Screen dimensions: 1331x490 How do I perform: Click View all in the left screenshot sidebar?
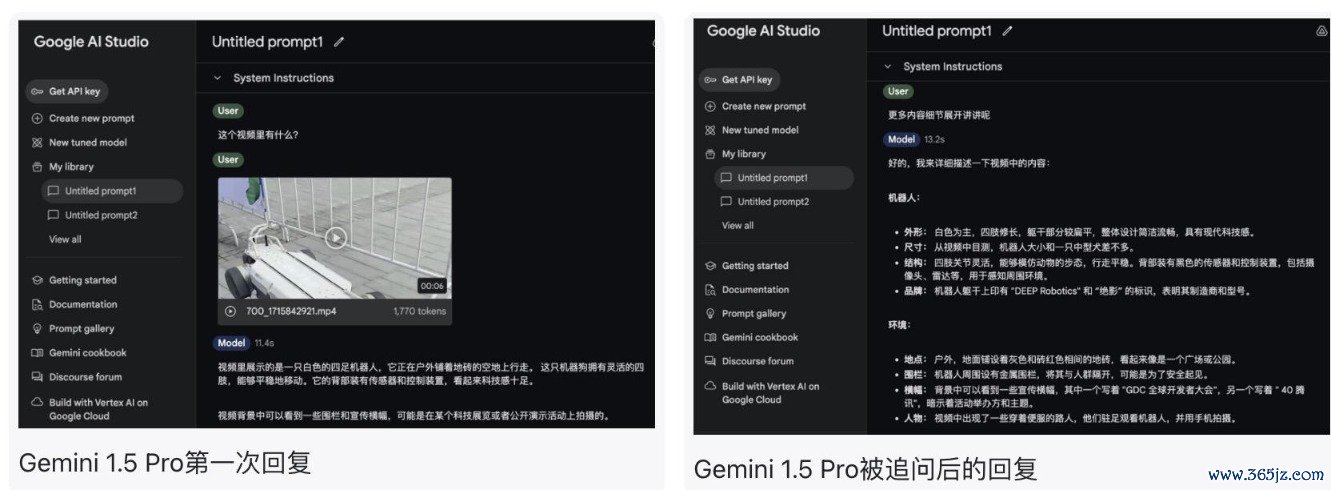65,239
